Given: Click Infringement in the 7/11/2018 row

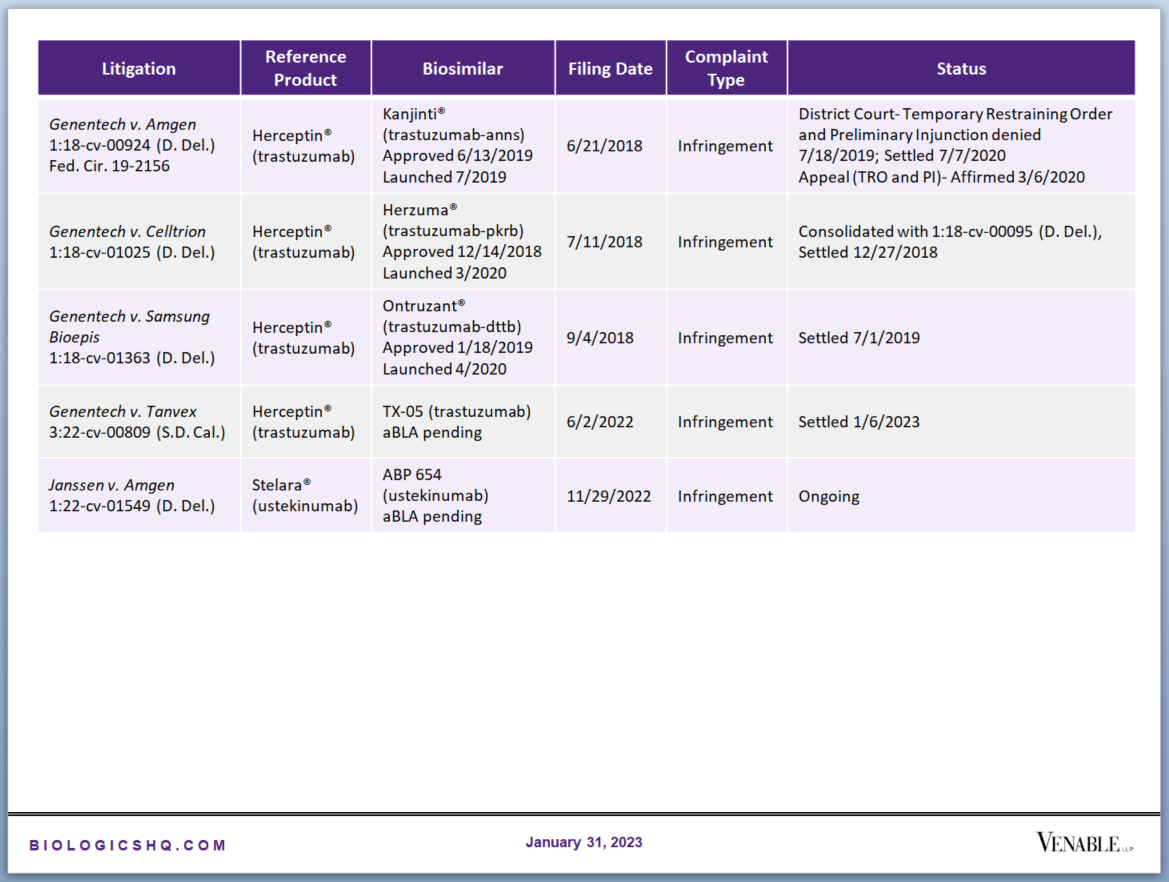Looking at the screenshot, I should (726, 242).
